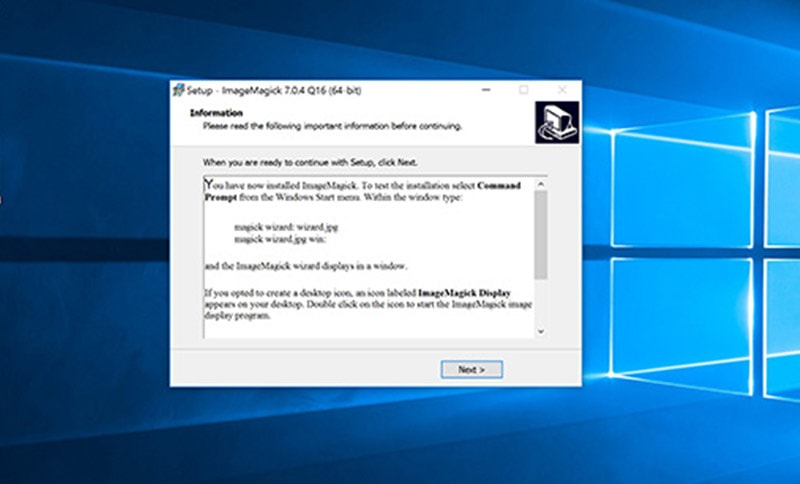Click the Next > button
This screenshot has height=484, width=800.
[471, 370]
